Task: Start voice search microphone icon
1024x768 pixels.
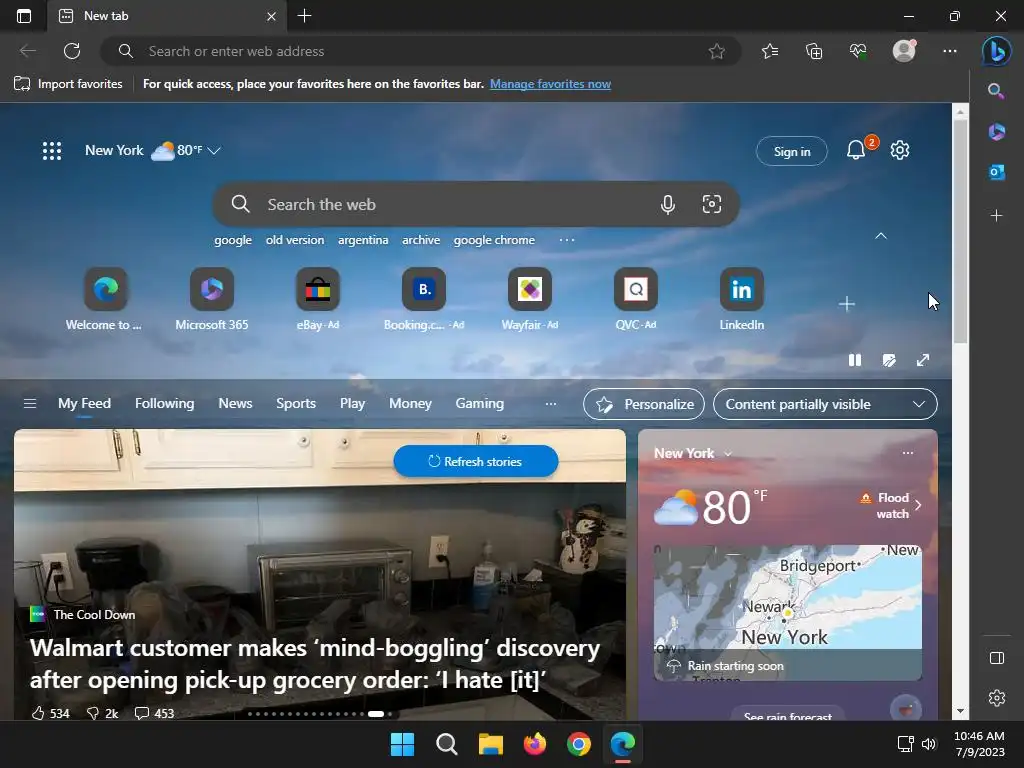Action: click(667, 204)
